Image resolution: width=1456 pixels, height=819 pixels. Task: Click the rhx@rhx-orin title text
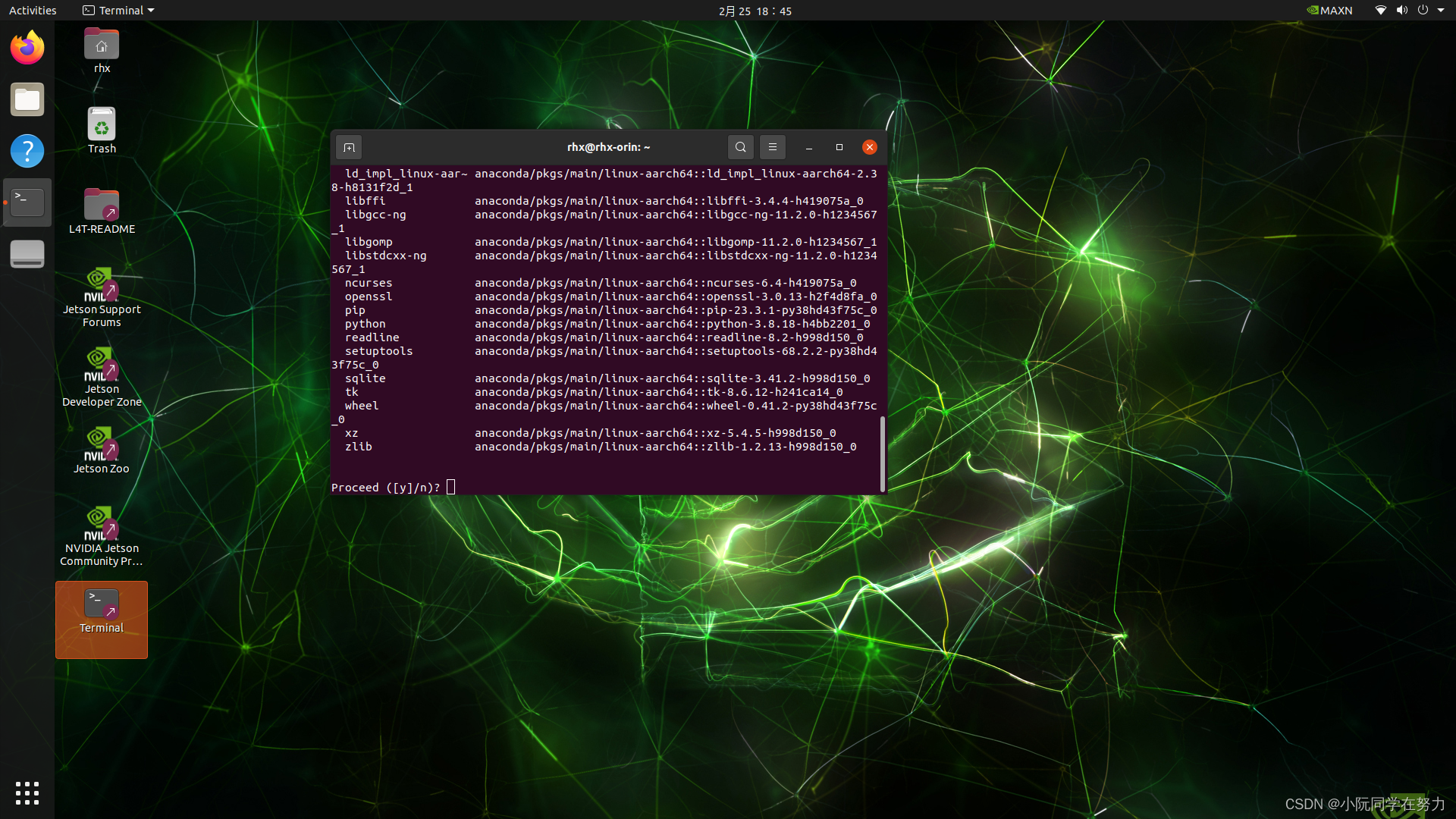[x=608, y=147]
